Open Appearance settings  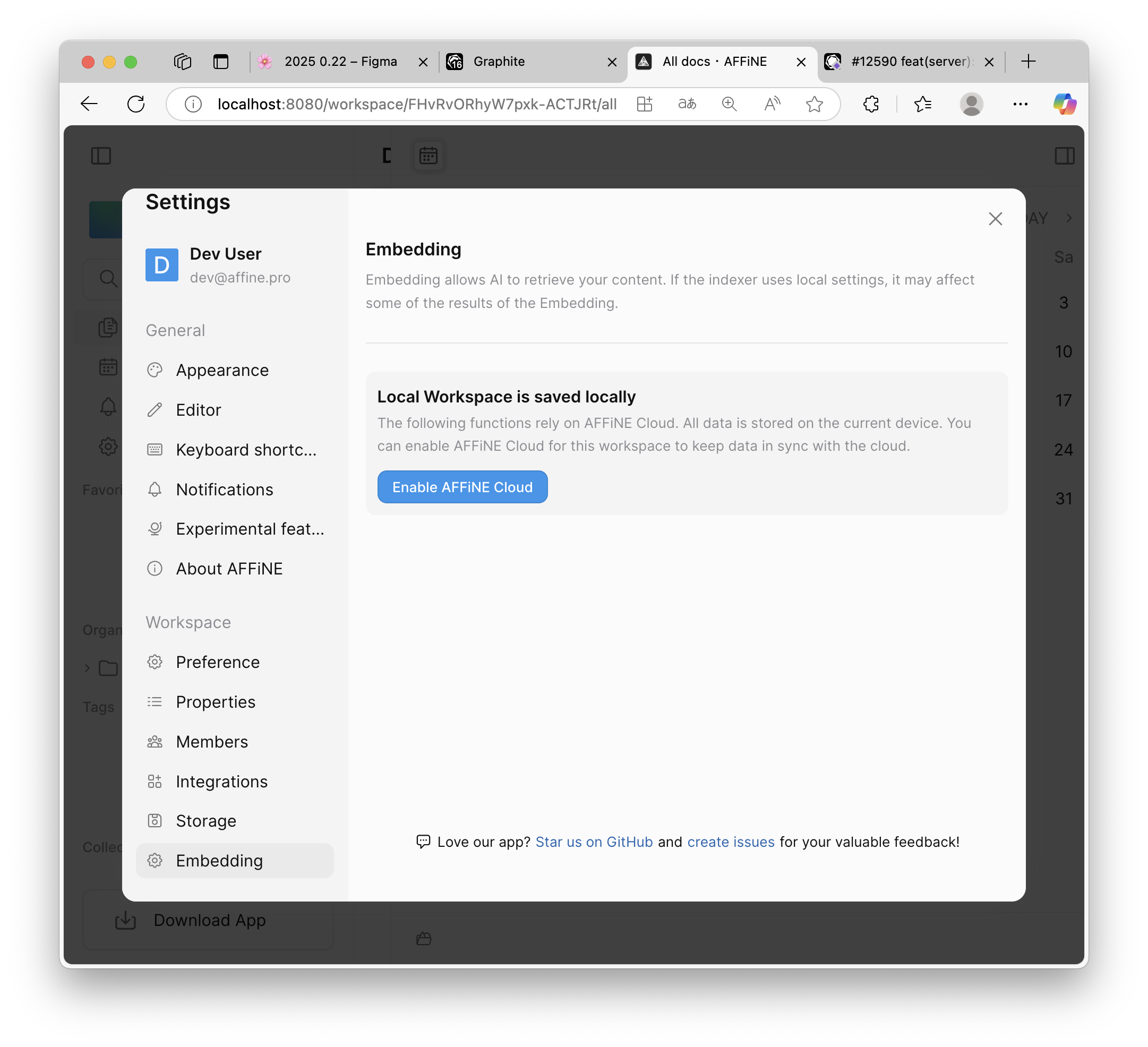coord(222,370)
